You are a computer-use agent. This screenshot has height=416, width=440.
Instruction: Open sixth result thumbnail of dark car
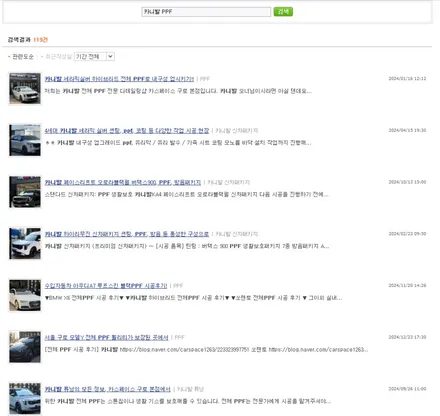pyautogui.click(x=25, y=347)
